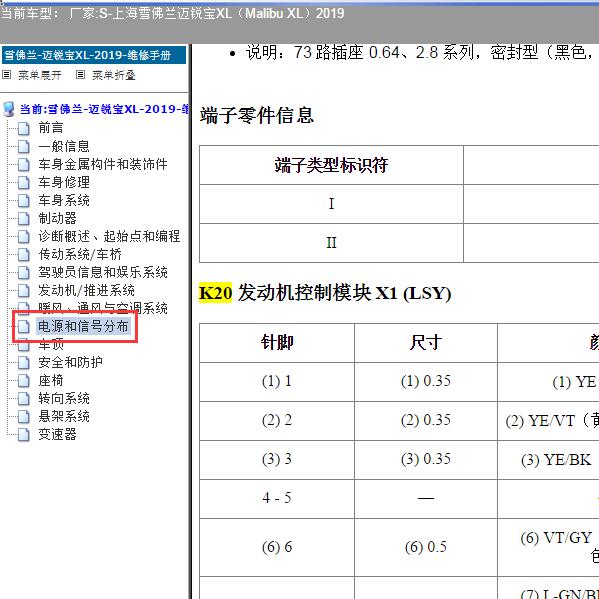Collapse all menus with 菜单折叠

pyautogui.click(x=113, y=75)
